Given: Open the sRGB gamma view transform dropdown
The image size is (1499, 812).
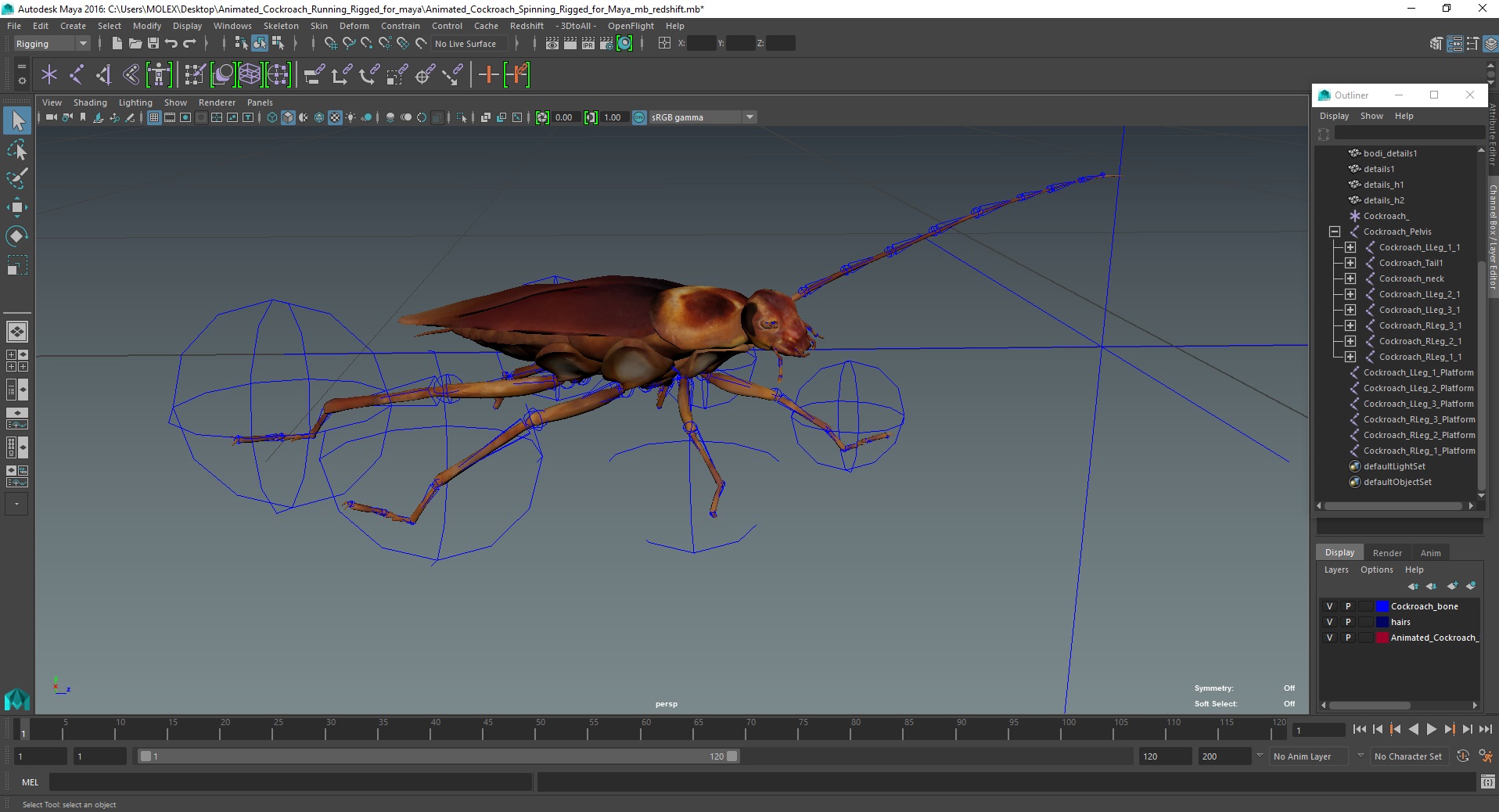Looking at the screenshot, I should pos(702,117).
